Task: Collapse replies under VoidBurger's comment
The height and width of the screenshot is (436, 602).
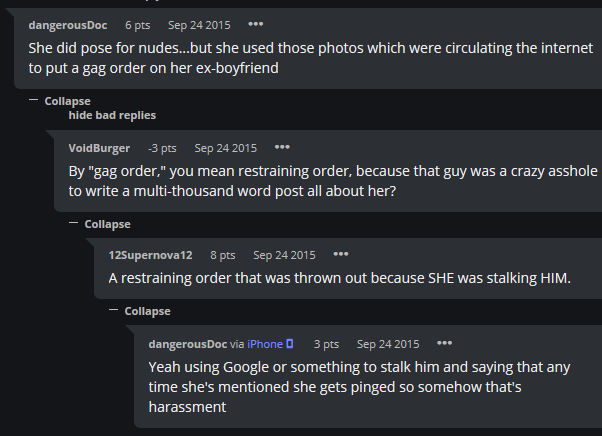Action: pos(100,224)
